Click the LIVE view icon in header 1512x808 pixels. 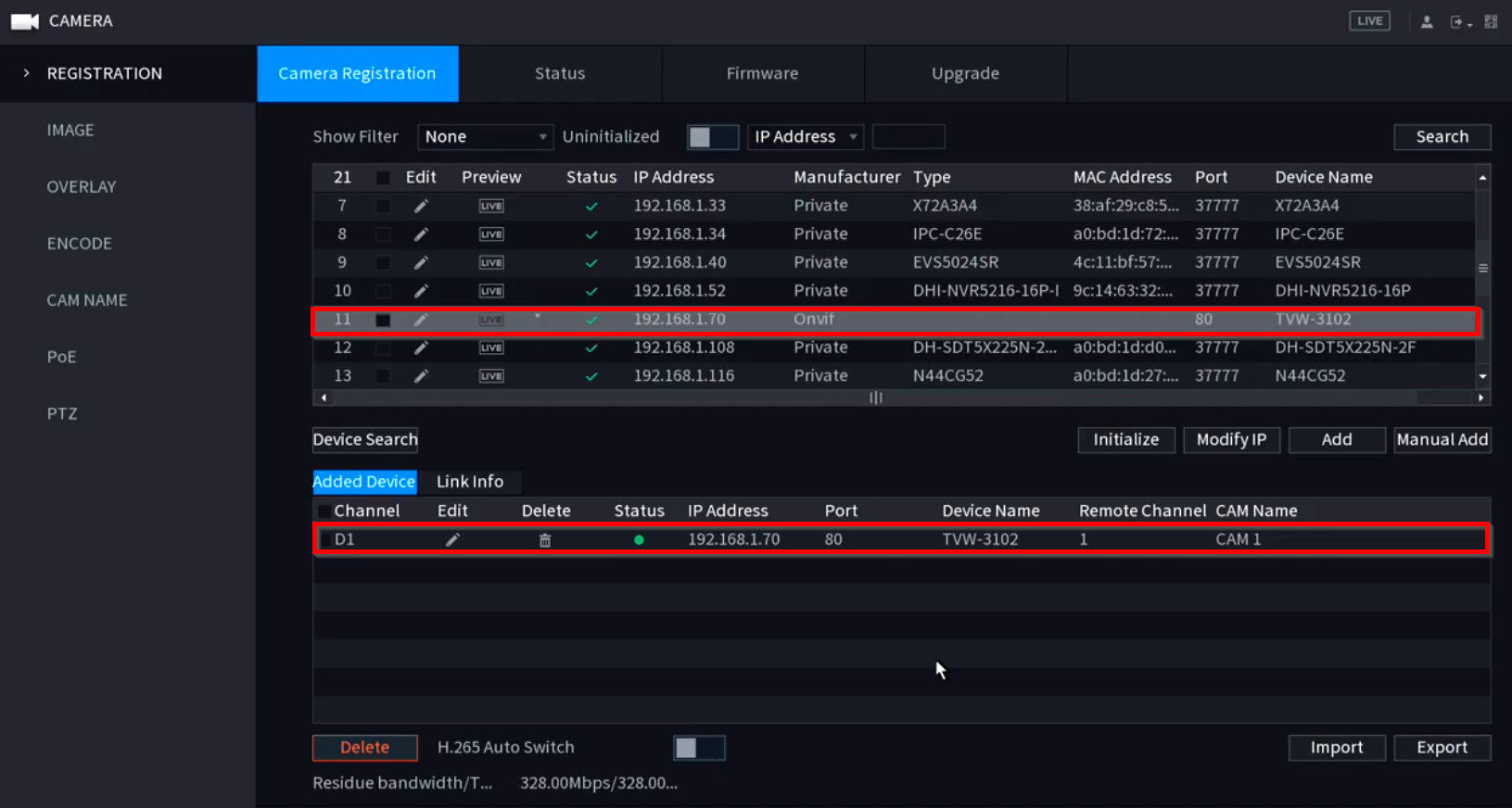pos(1369,21)
